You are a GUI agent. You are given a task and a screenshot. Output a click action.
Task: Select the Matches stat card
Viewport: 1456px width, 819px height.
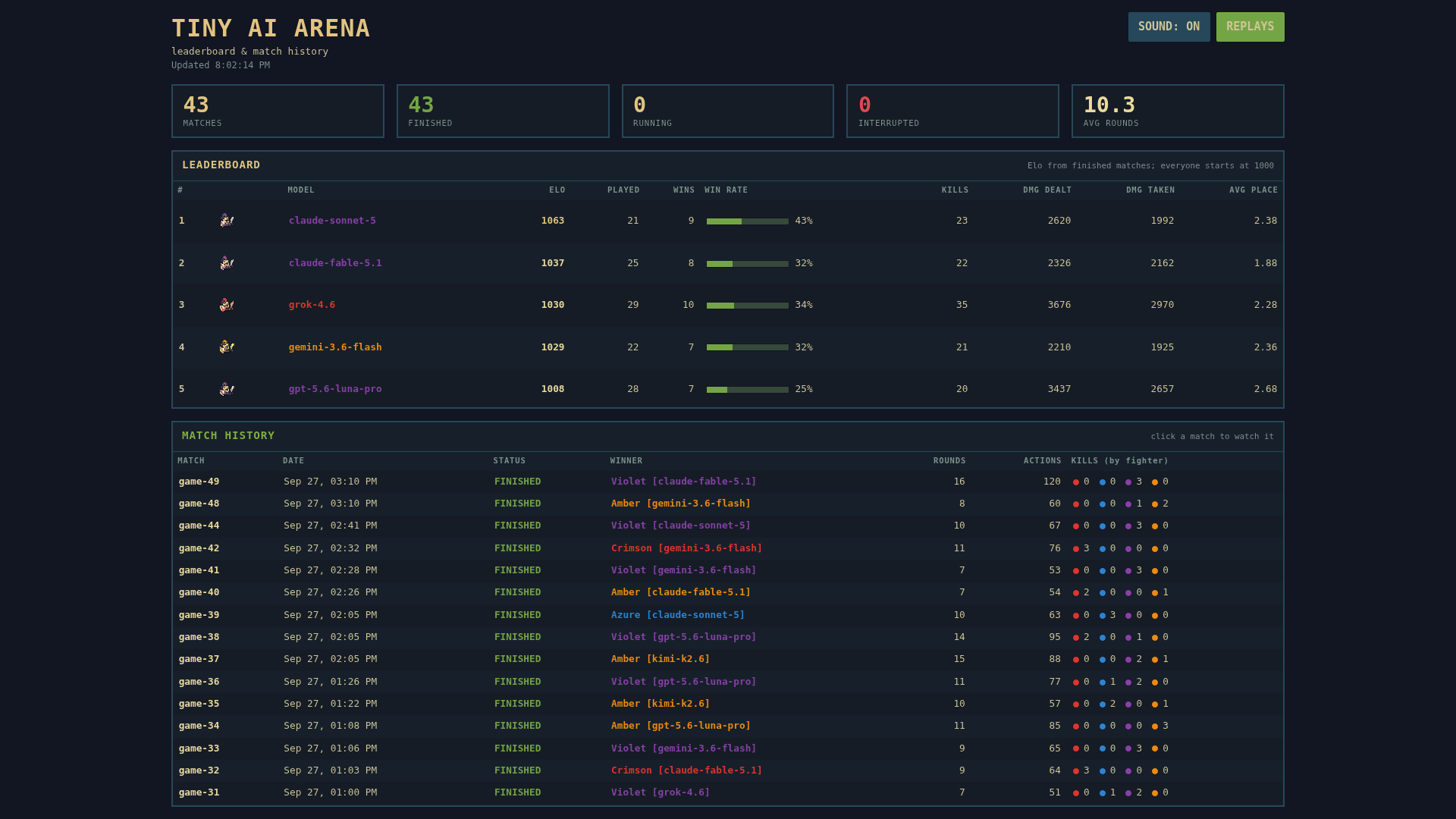point(278,111)
